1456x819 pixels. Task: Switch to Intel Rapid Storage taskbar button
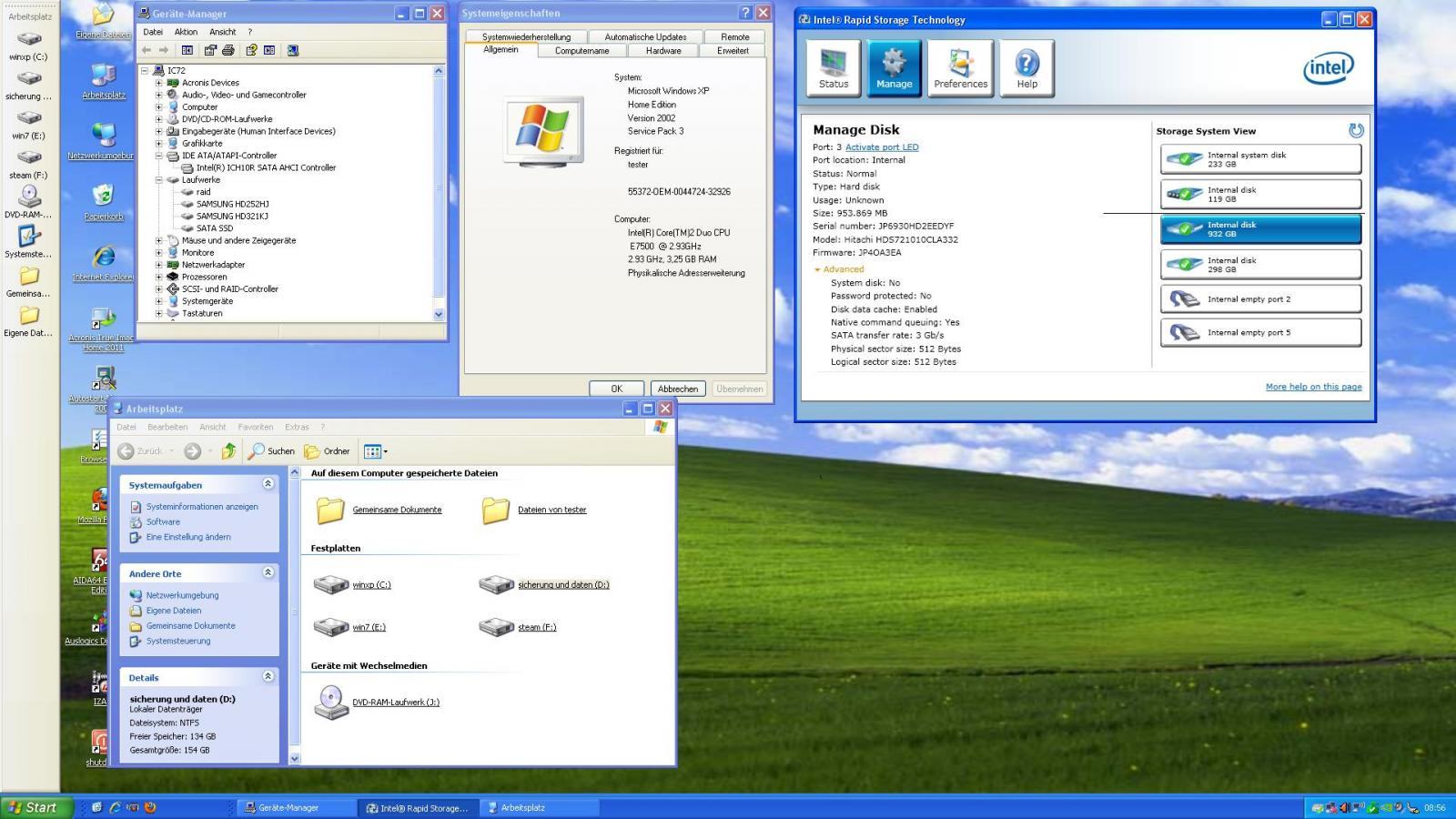pos(418,807)
